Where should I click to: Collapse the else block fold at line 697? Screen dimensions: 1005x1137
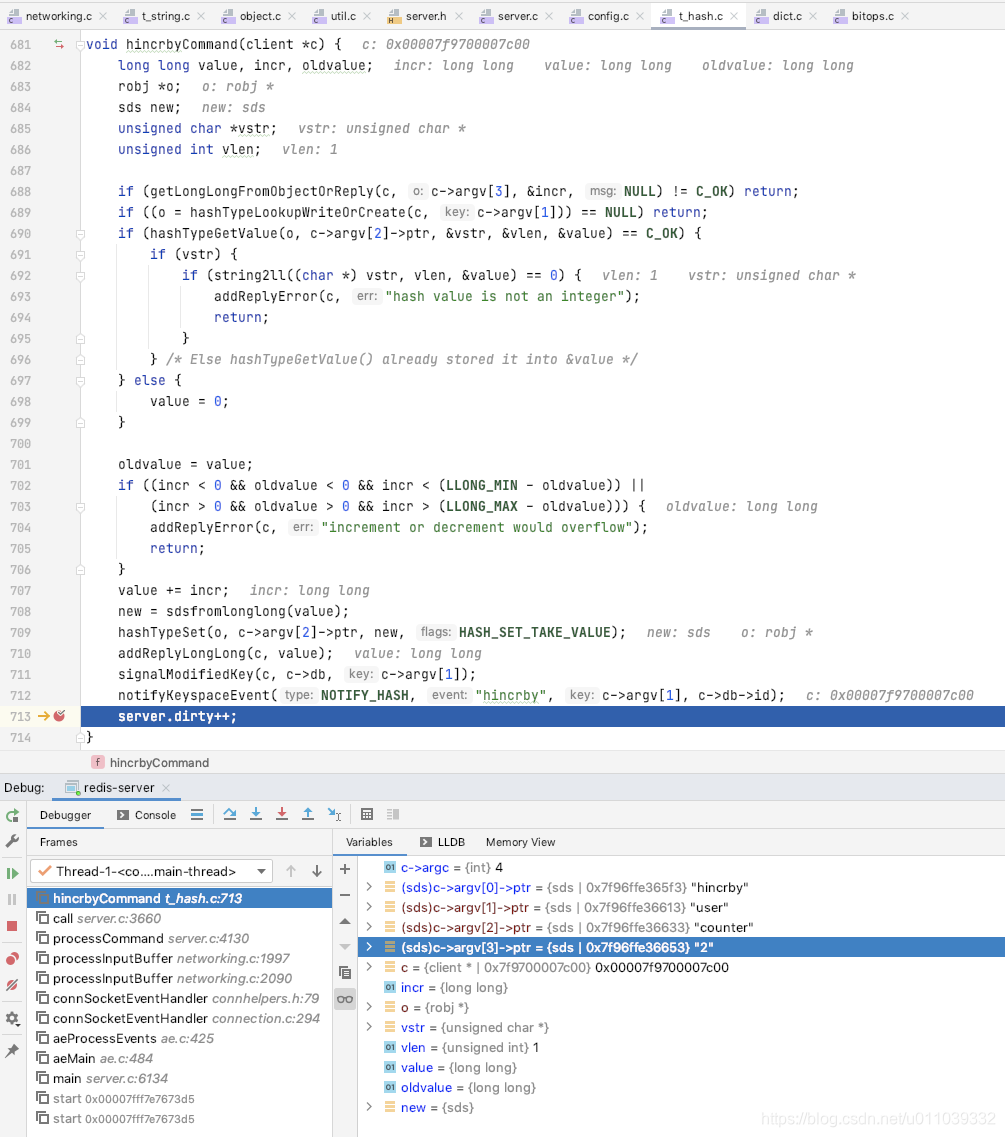pos(80,381)
